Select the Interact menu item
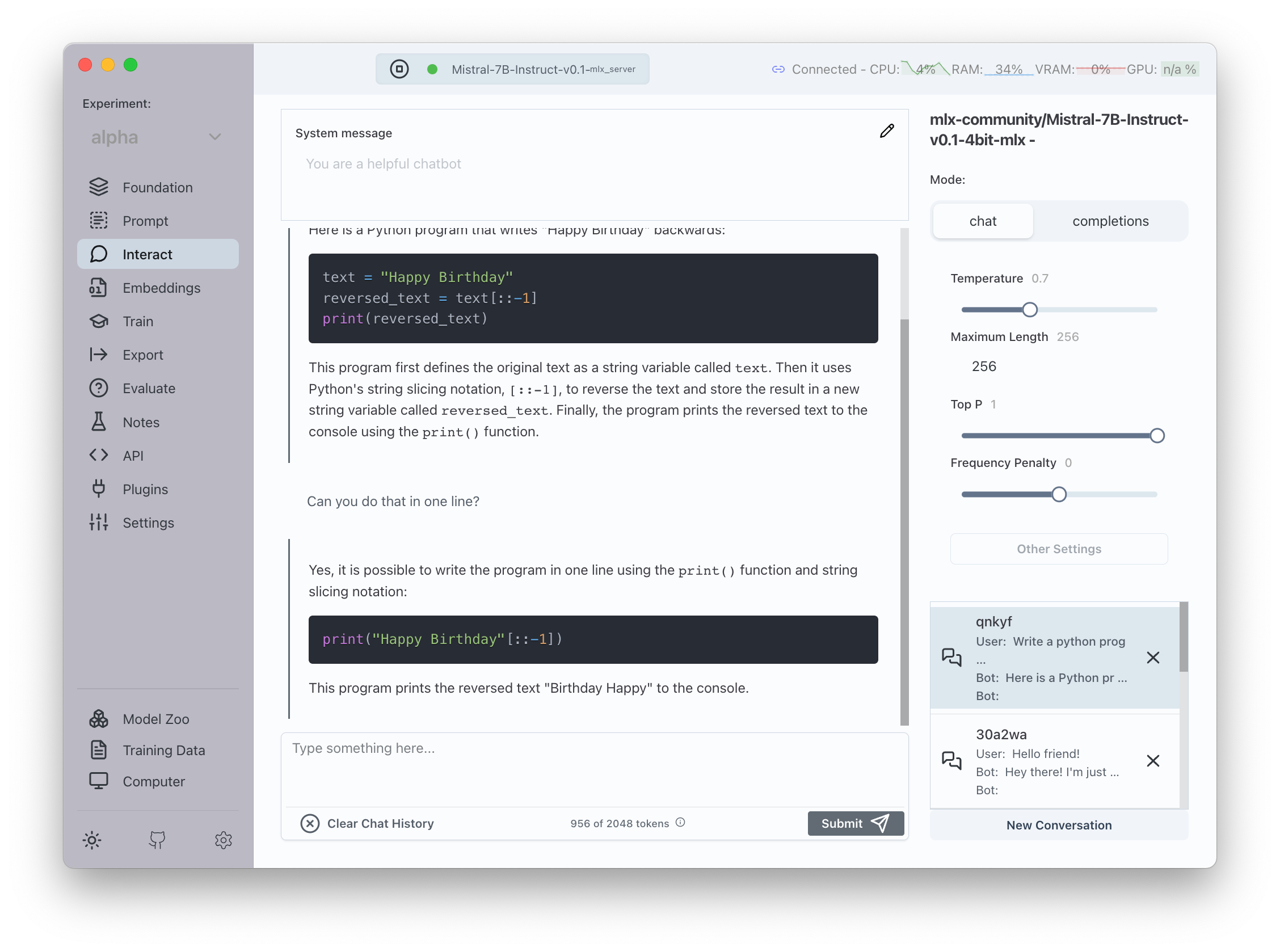1280x952 pixels. click(x=155, y=254)
